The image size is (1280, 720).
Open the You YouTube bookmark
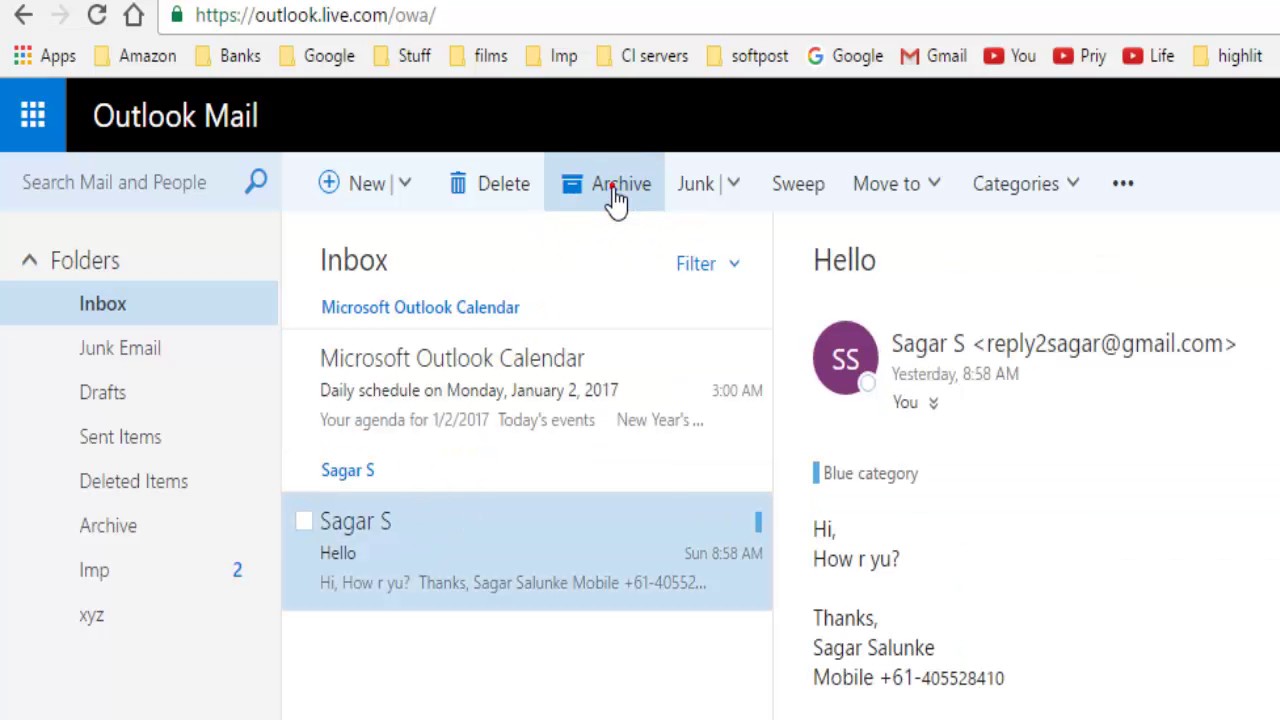[x=1010, y=56]
